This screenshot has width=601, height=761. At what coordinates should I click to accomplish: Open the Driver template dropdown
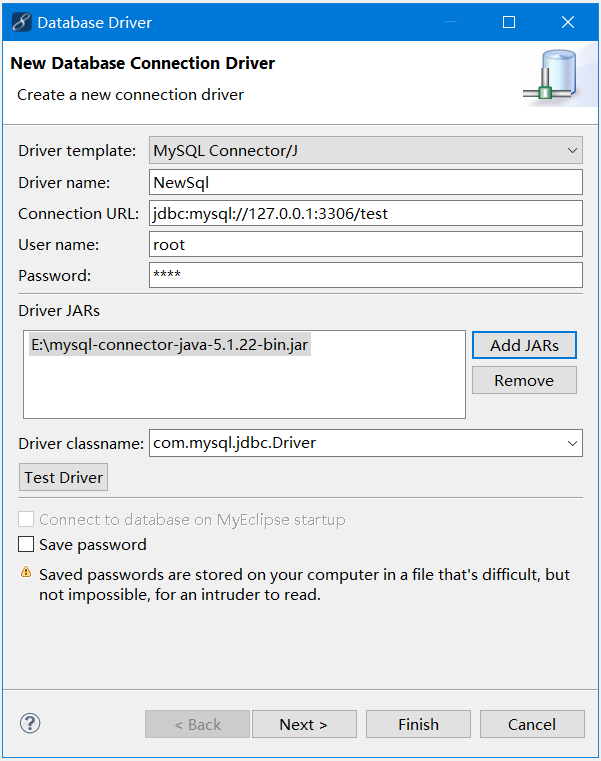tap(366, 150)
